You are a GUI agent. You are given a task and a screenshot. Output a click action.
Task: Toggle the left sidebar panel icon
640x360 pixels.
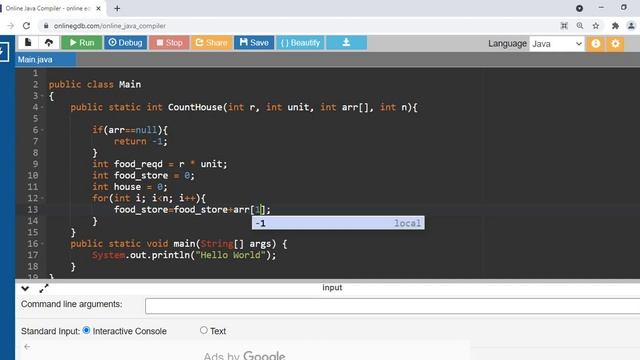coord(4,52)
